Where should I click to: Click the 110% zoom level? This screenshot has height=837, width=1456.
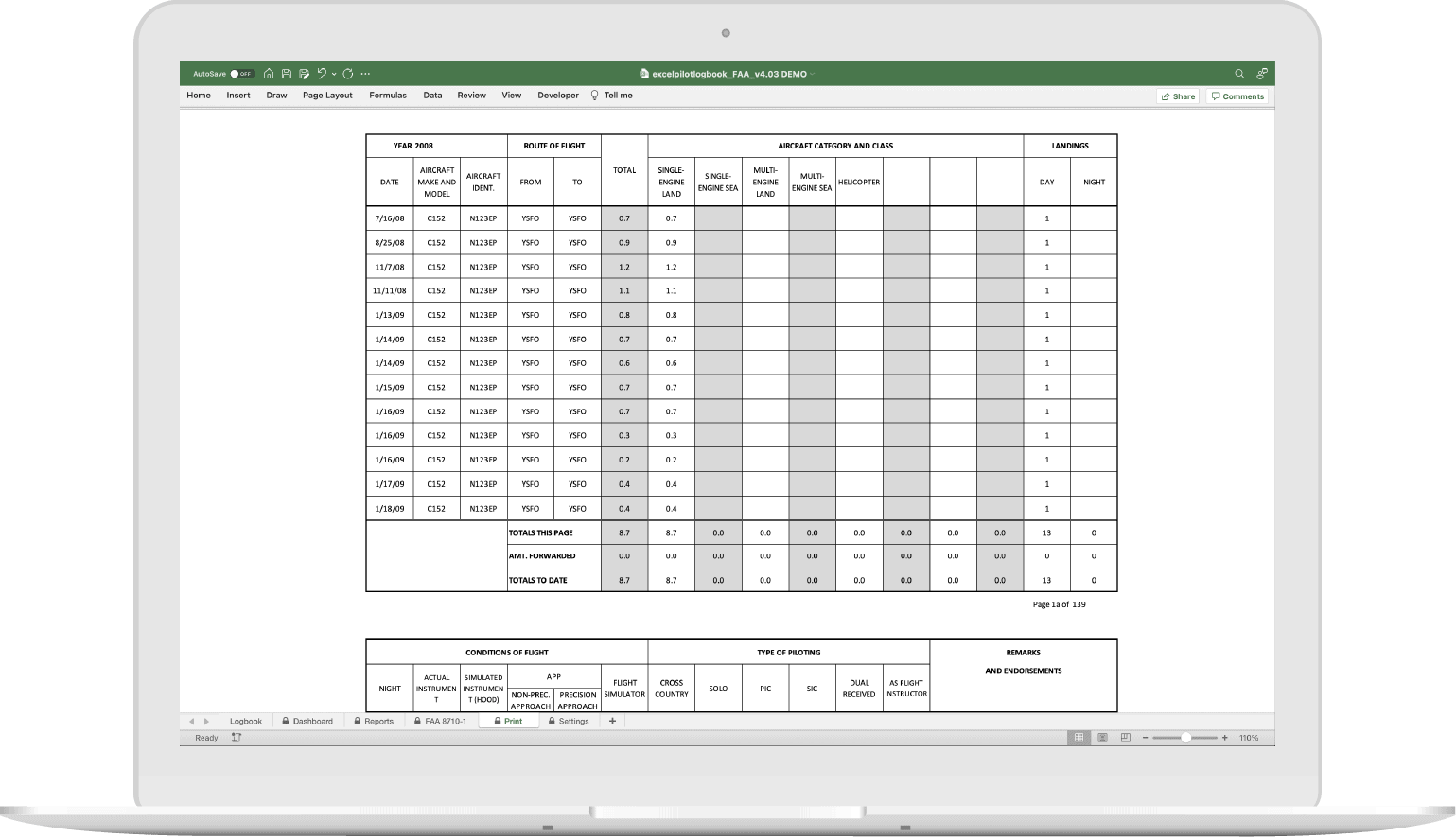tap(1249, 738)
